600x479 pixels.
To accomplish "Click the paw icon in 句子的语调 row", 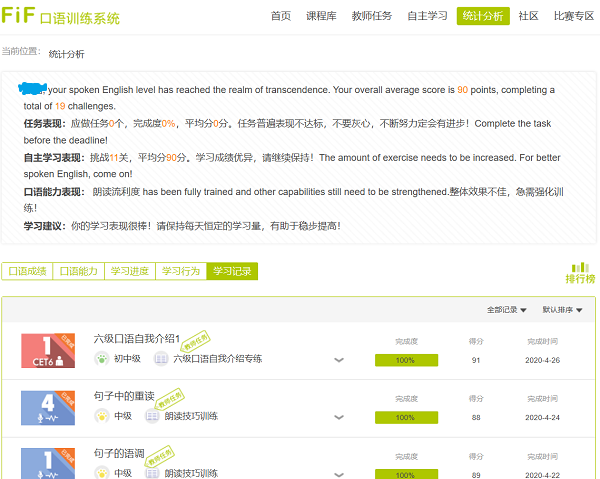I will [102, 473].
